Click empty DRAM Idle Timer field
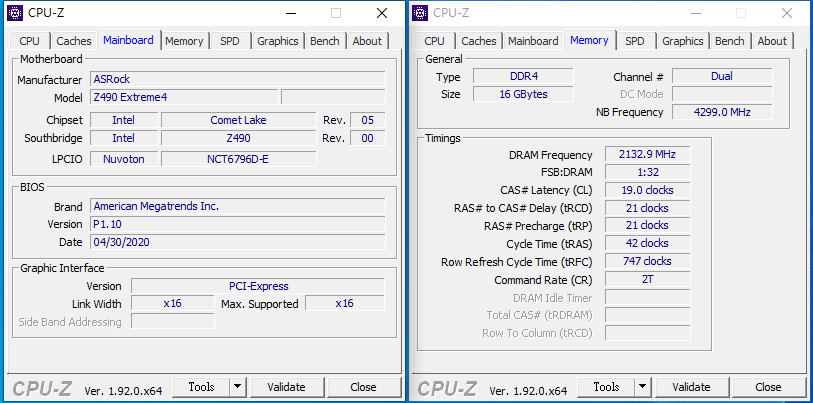 tap(648, 297)
